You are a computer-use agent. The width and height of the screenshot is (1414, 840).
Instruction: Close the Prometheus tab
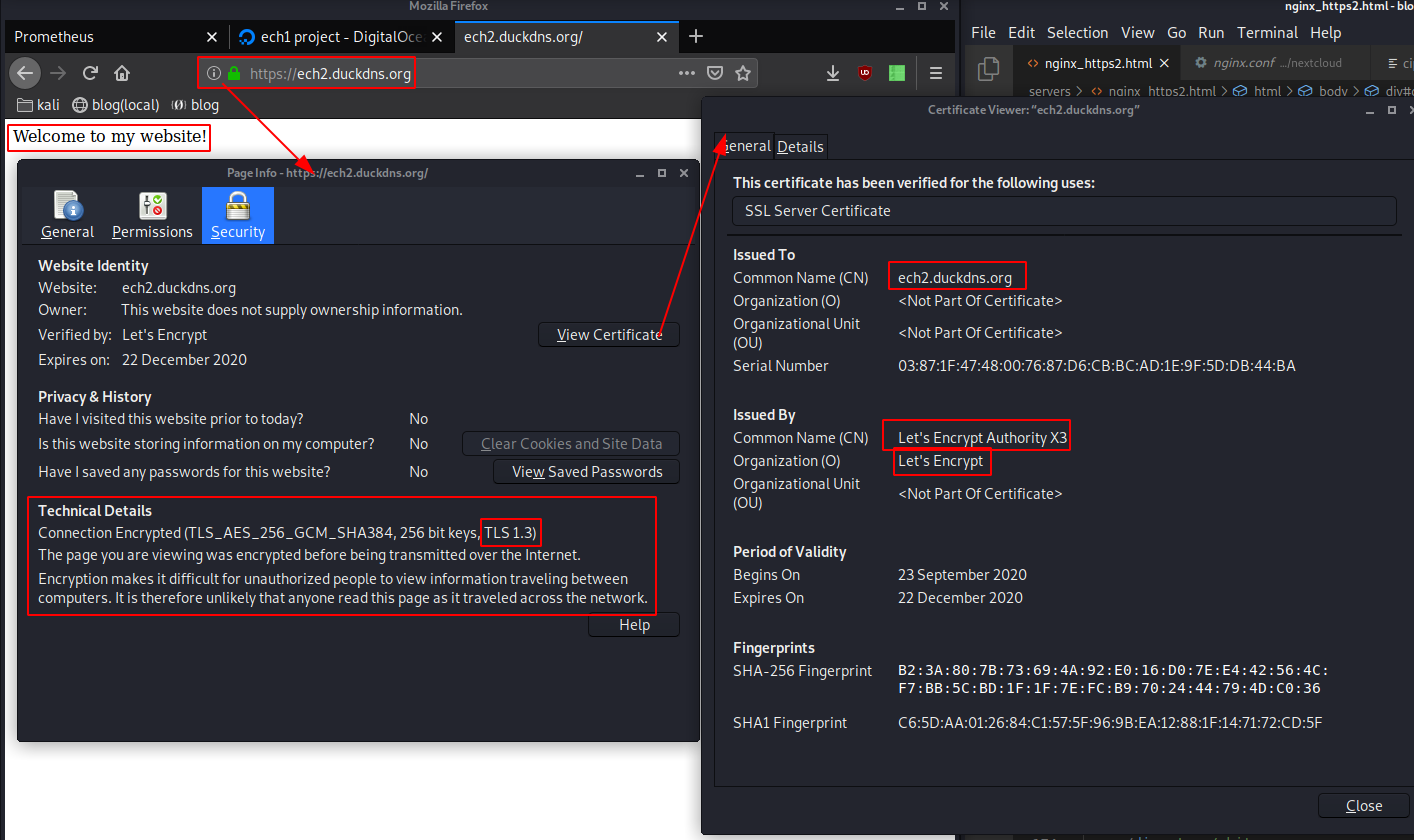(x=211, y=37)
